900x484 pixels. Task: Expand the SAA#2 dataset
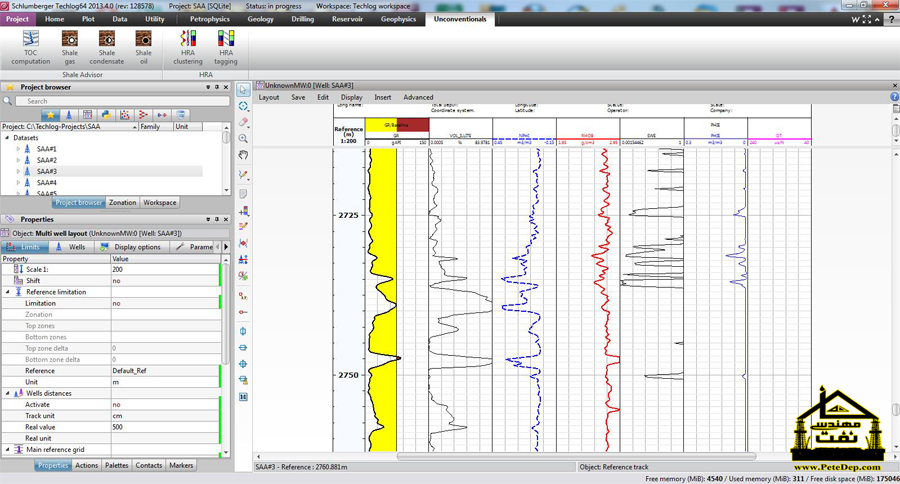(x=18, y=160)
